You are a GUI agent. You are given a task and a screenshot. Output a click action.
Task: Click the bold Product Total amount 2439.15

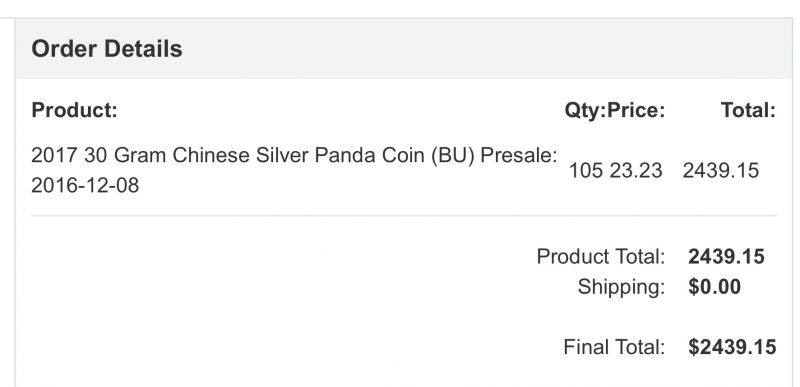tap(727, 256)
